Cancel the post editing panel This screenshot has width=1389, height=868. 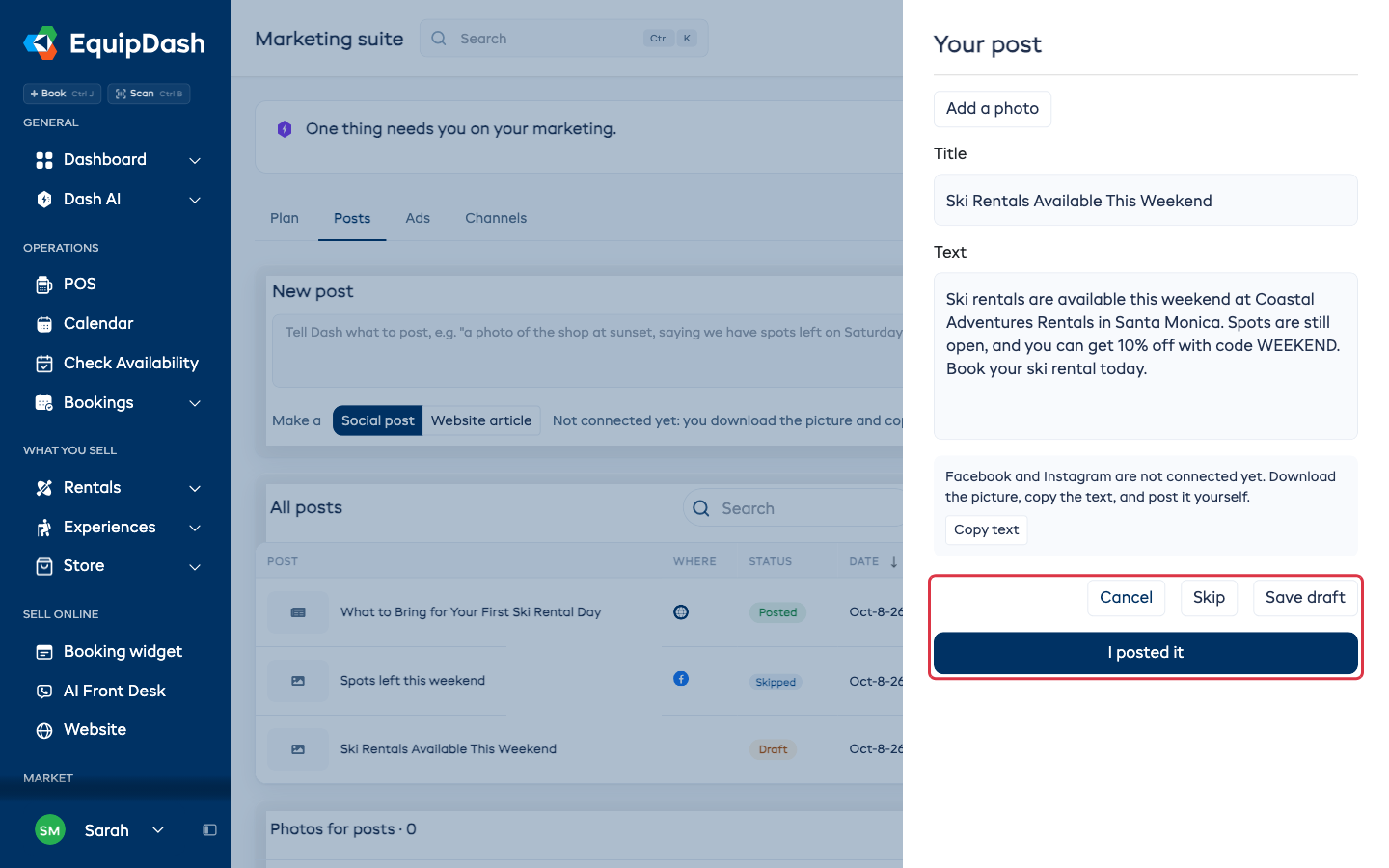[1126, 598]
